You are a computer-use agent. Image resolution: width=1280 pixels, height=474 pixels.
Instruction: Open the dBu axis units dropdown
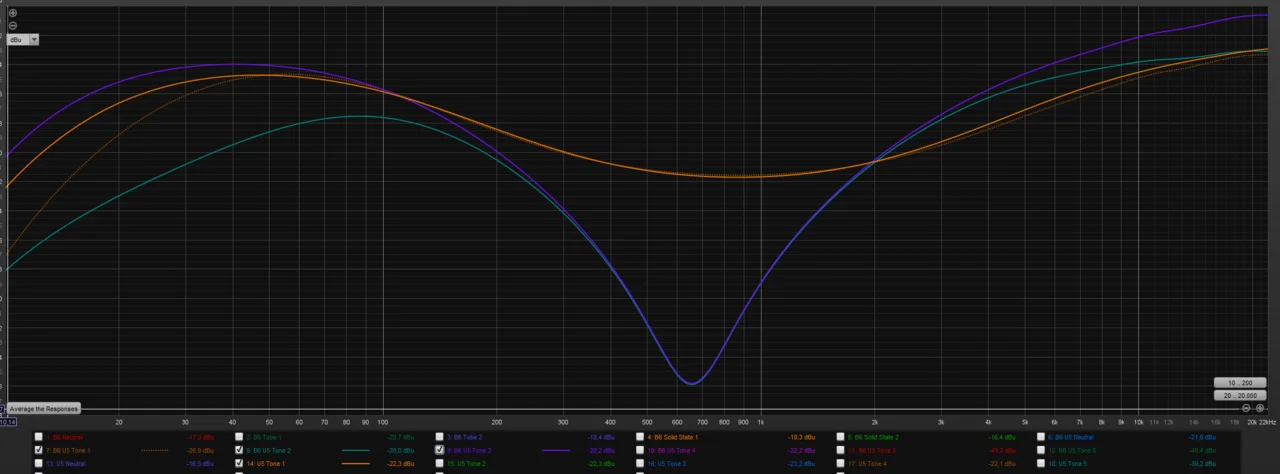pyautogui.click(x=34, y=39)
